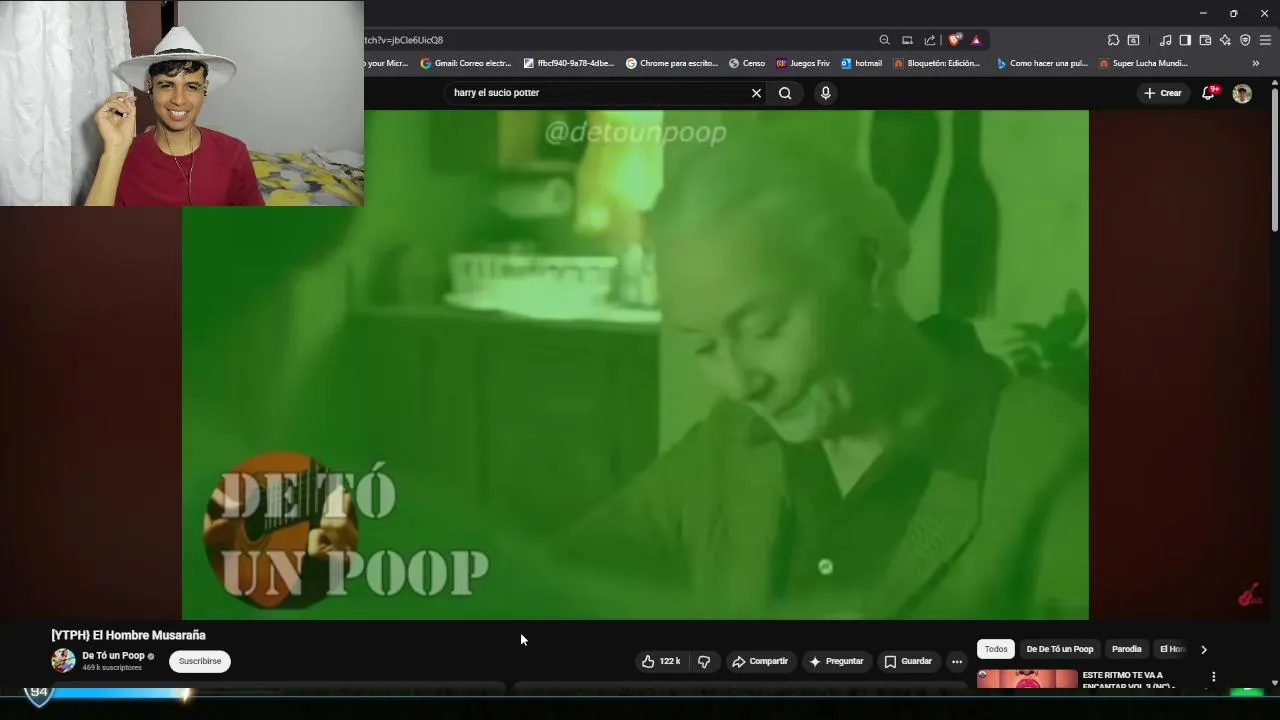Open the browser extensions puzzle icon

(1113, 40)
